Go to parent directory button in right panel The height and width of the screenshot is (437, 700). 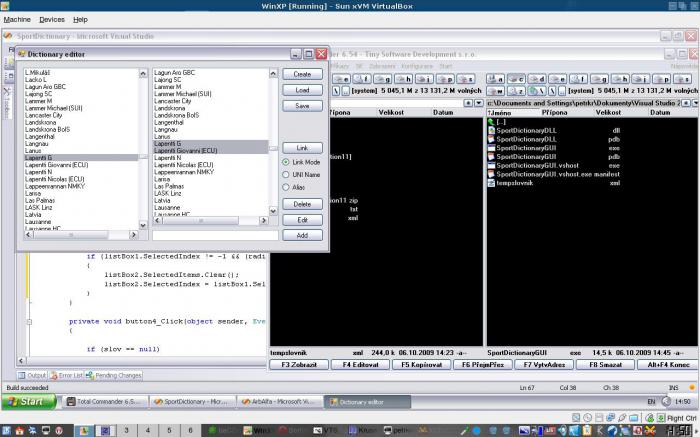[x=562, y=91]
